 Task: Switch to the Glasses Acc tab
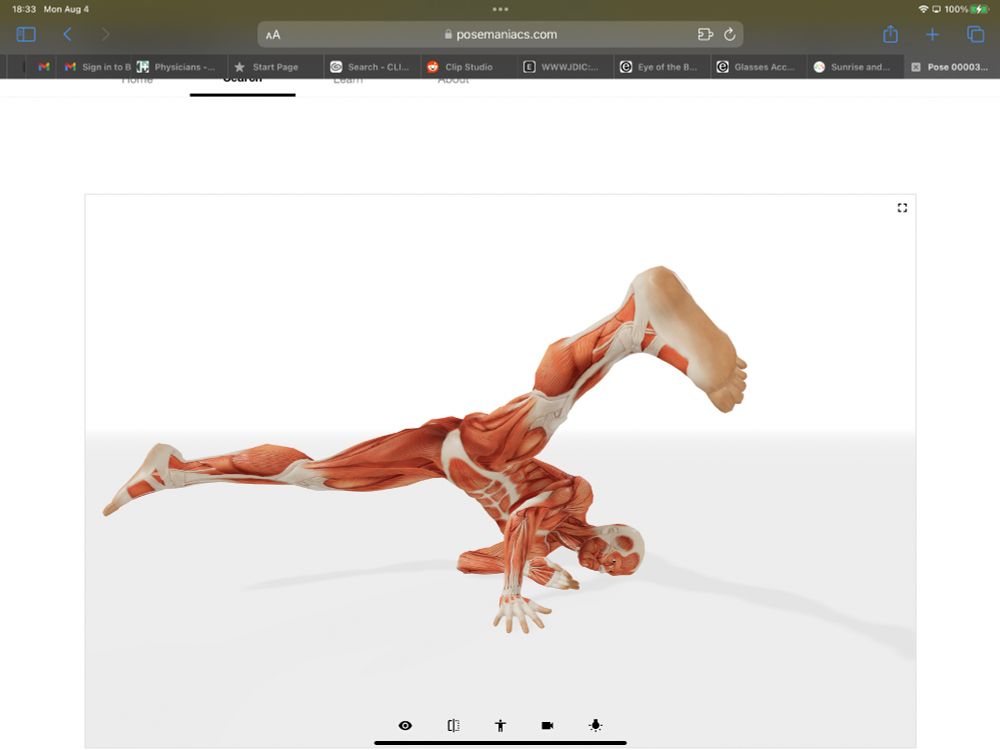(758, 66)
